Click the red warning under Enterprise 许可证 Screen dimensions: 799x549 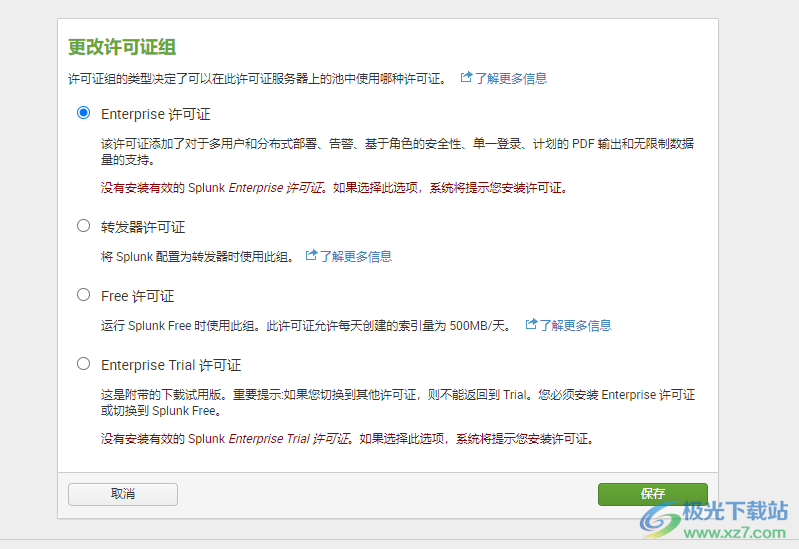(x=334, y=188)
